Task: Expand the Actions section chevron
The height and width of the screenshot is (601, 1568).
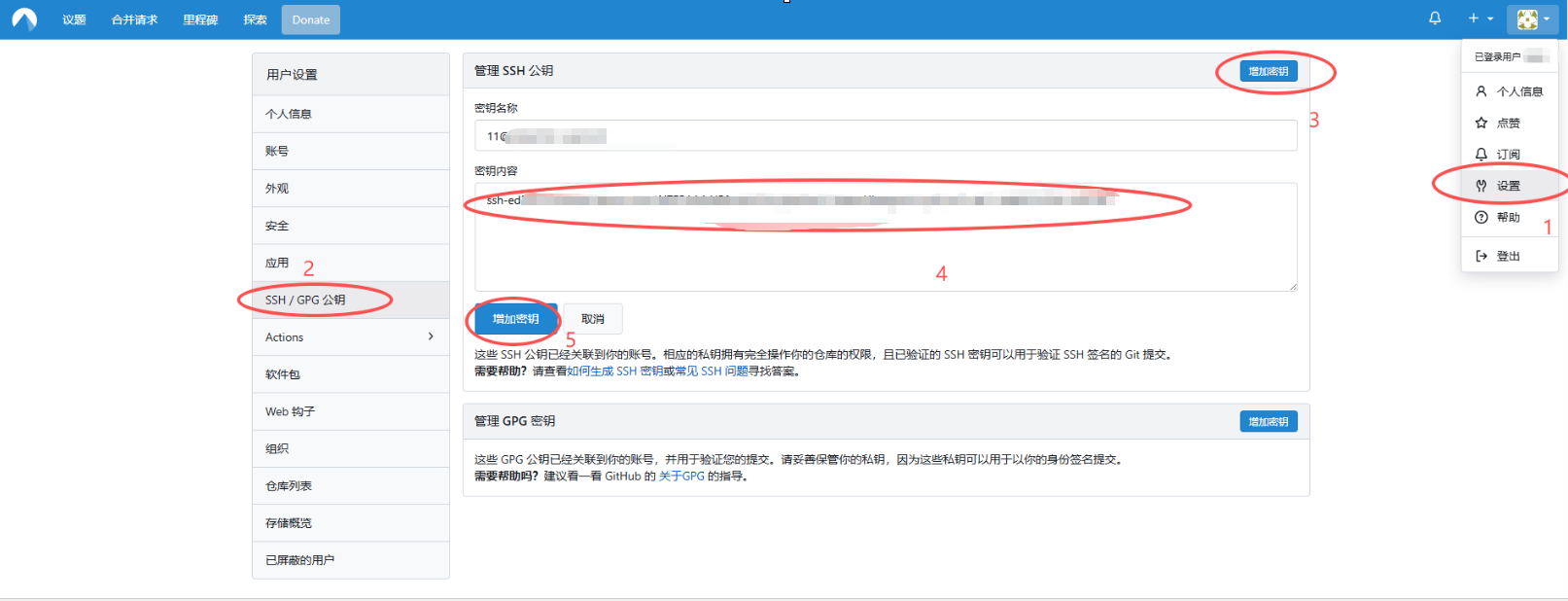Action: [x=431, y=336]
